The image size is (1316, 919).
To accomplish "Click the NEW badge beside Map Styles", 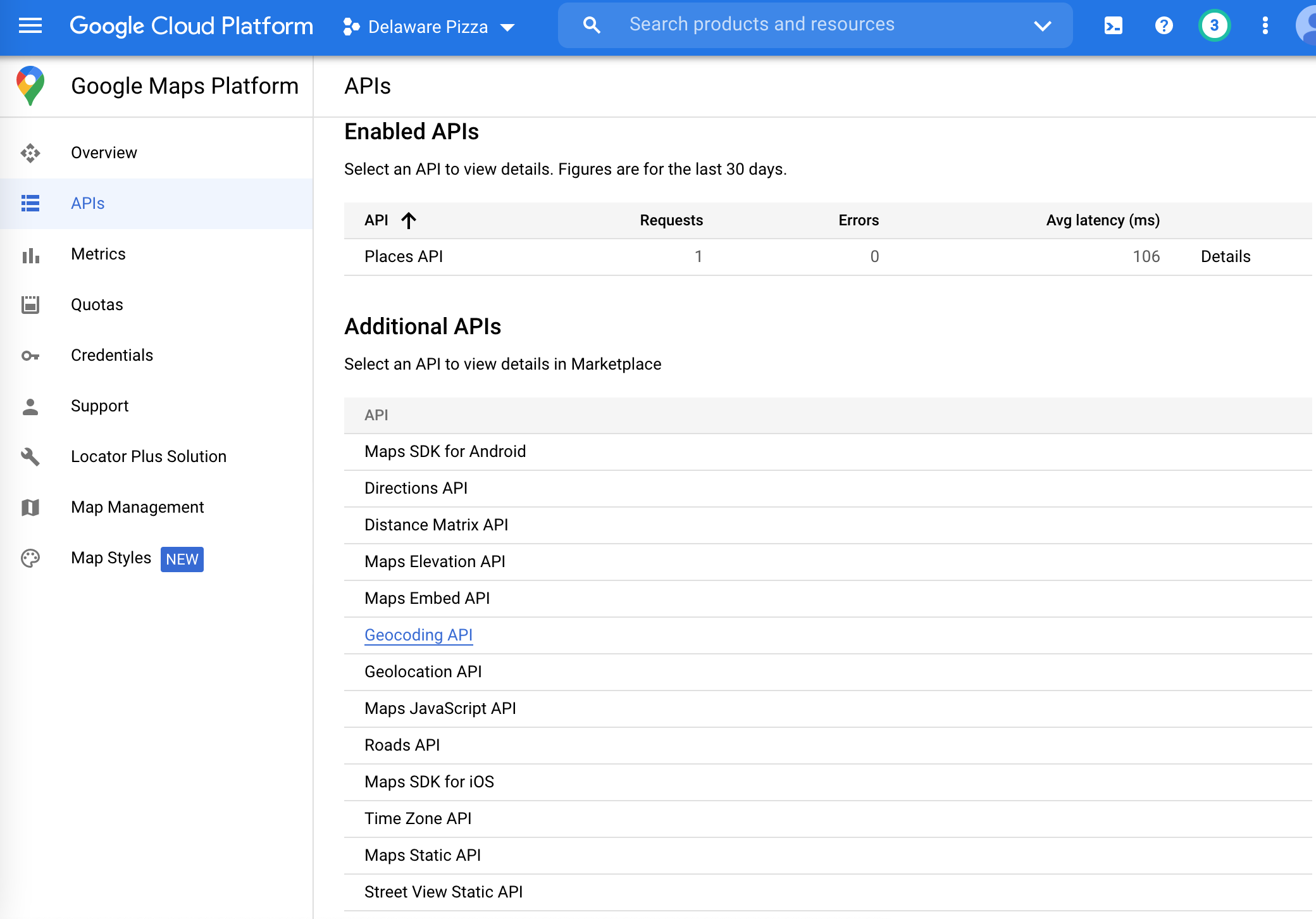I will click(182, 560).
